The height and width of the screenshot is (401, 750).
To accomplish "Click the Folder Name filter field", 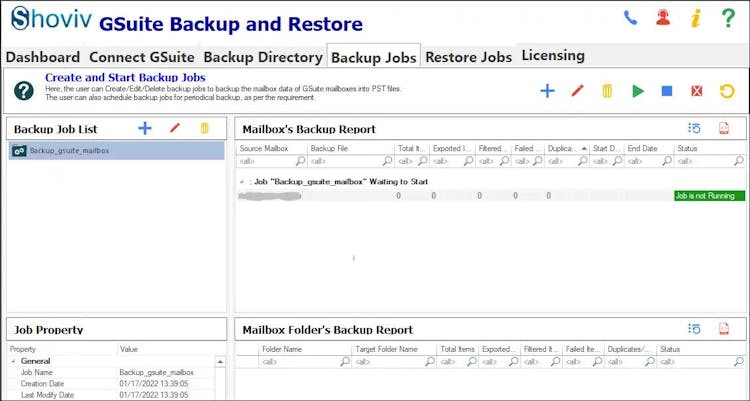I will [x=305, y=362].
